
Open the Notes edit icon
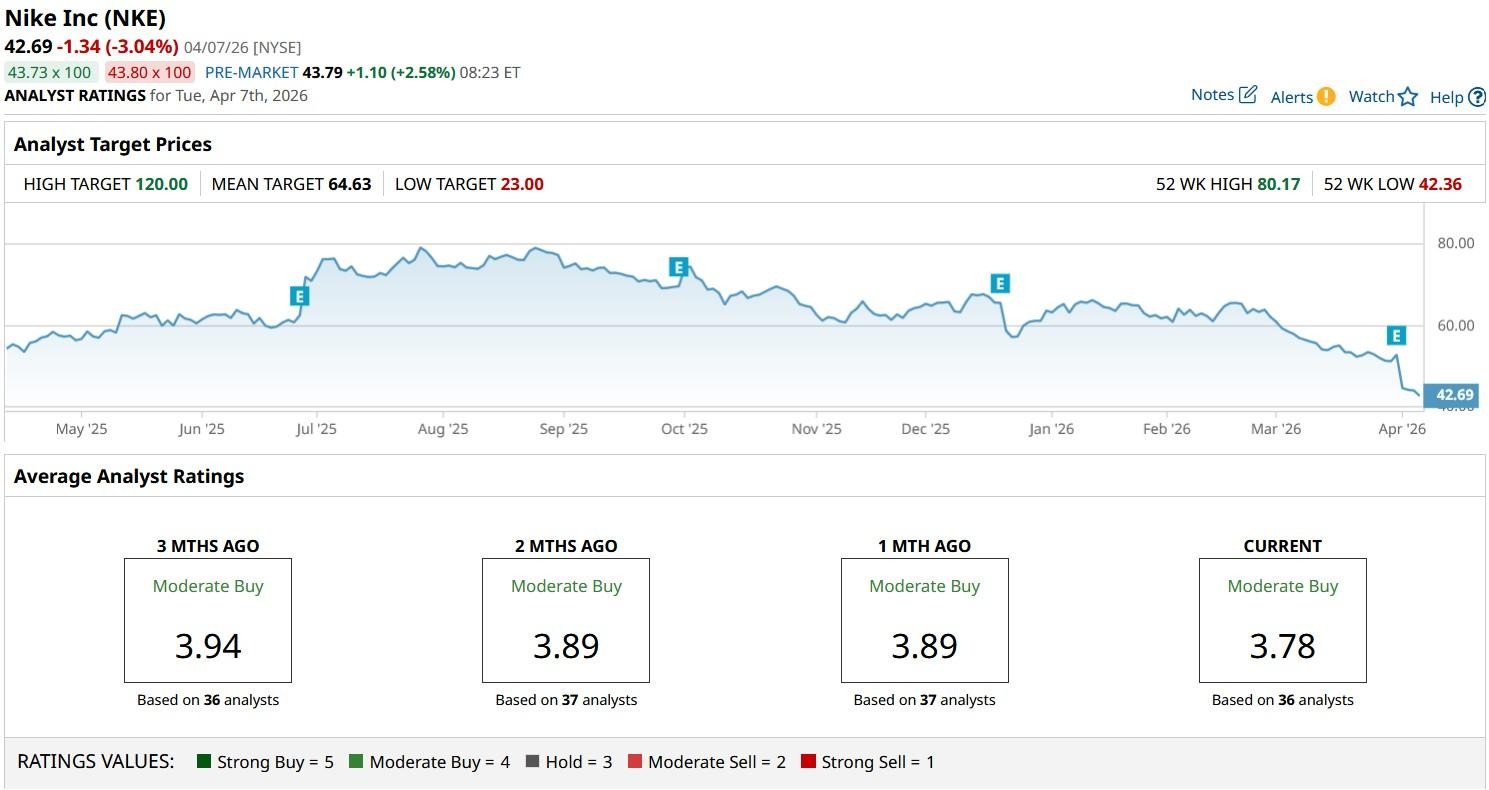pos(1248,95)
